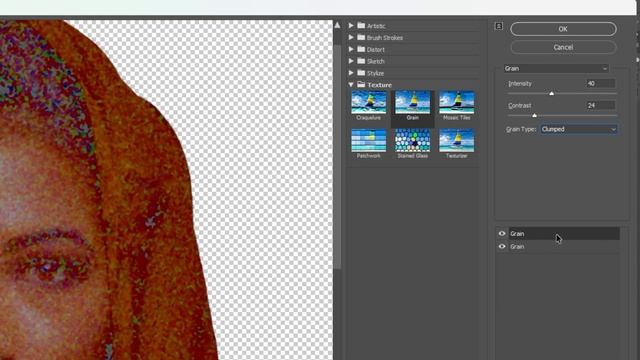Expand the Sketch filter folder

click(351, 61)
